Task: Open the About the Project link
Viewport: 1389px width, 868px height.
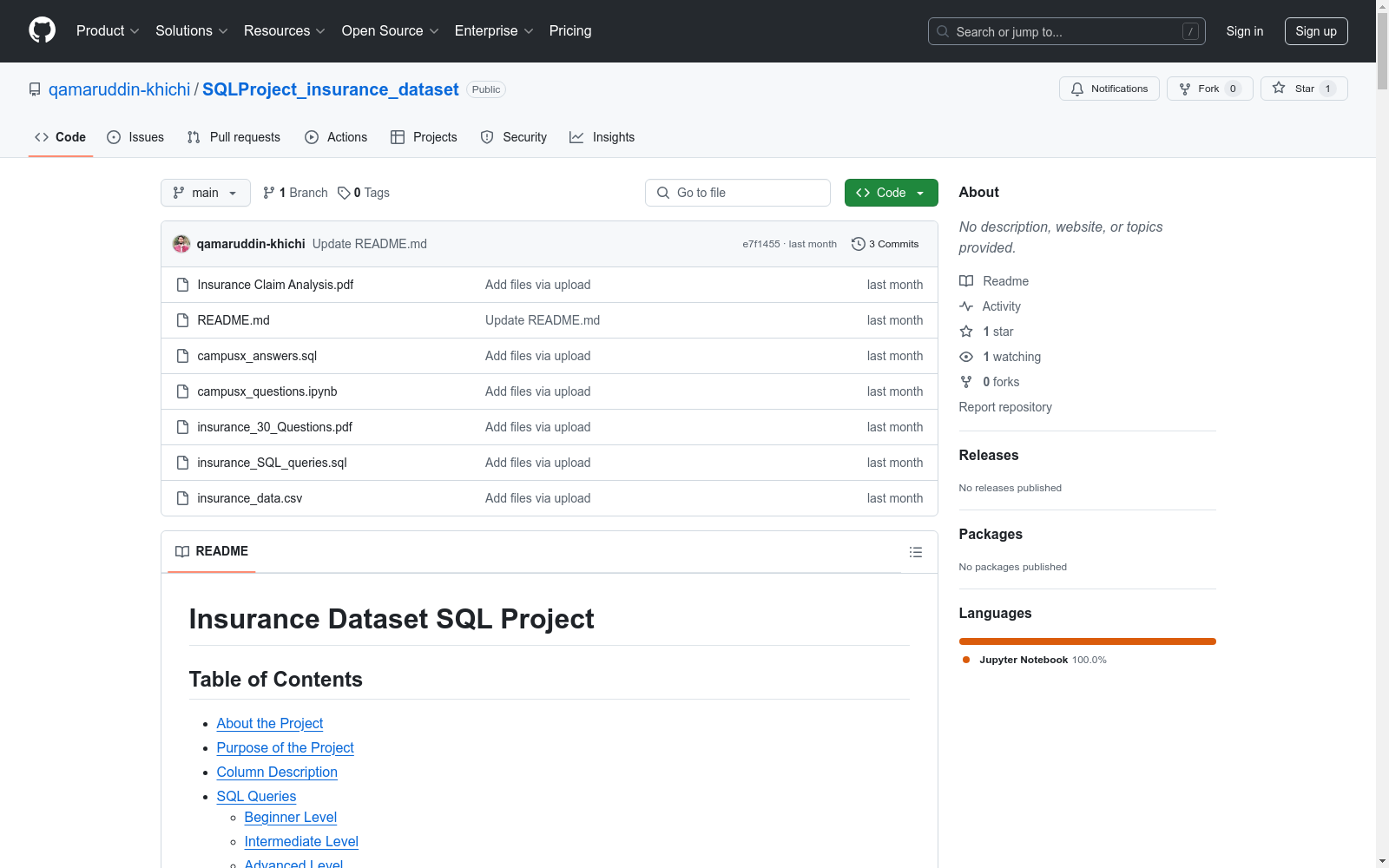Action: (270, 723)
